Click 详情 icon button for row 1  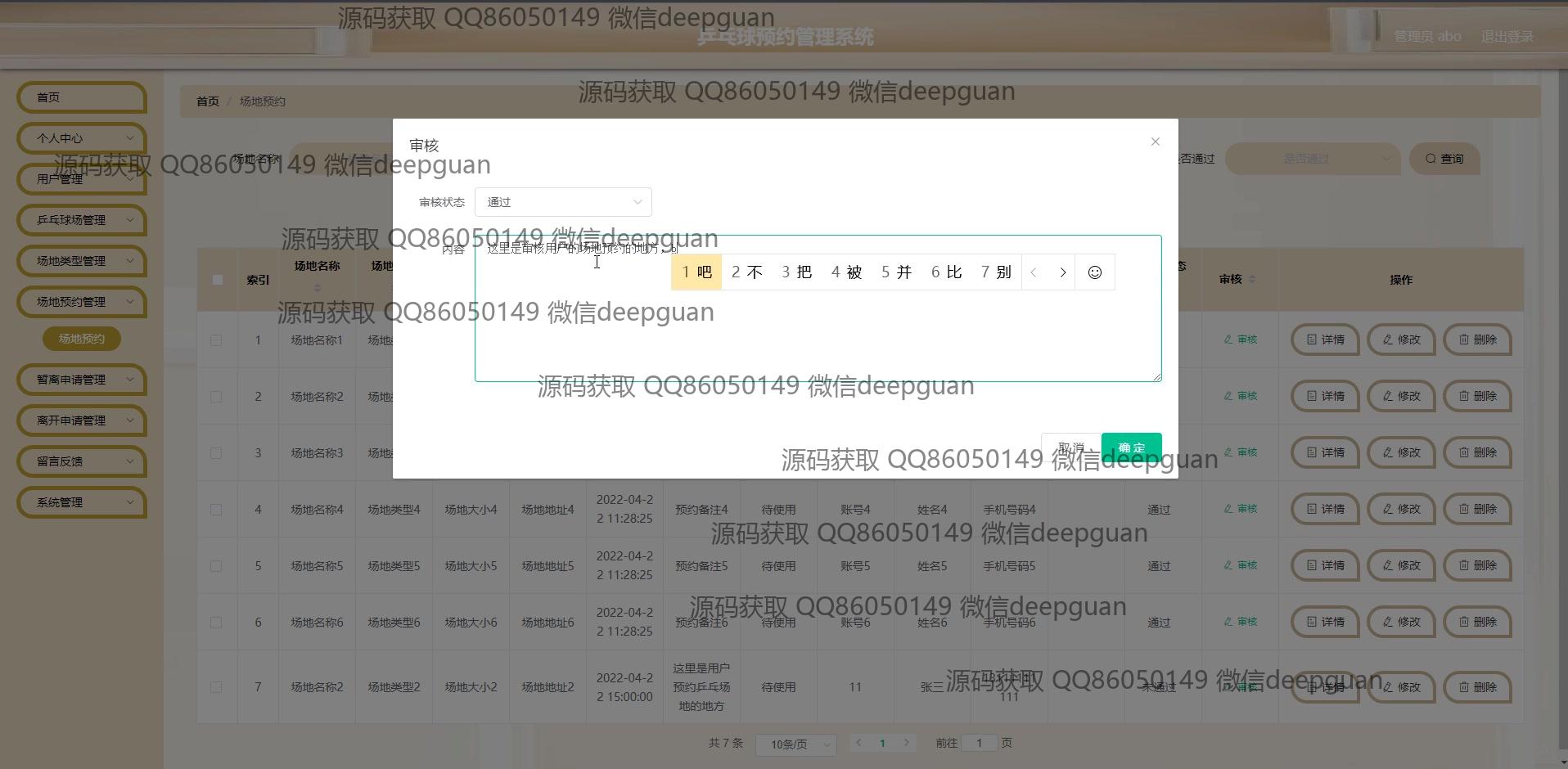coord(1324,340)
